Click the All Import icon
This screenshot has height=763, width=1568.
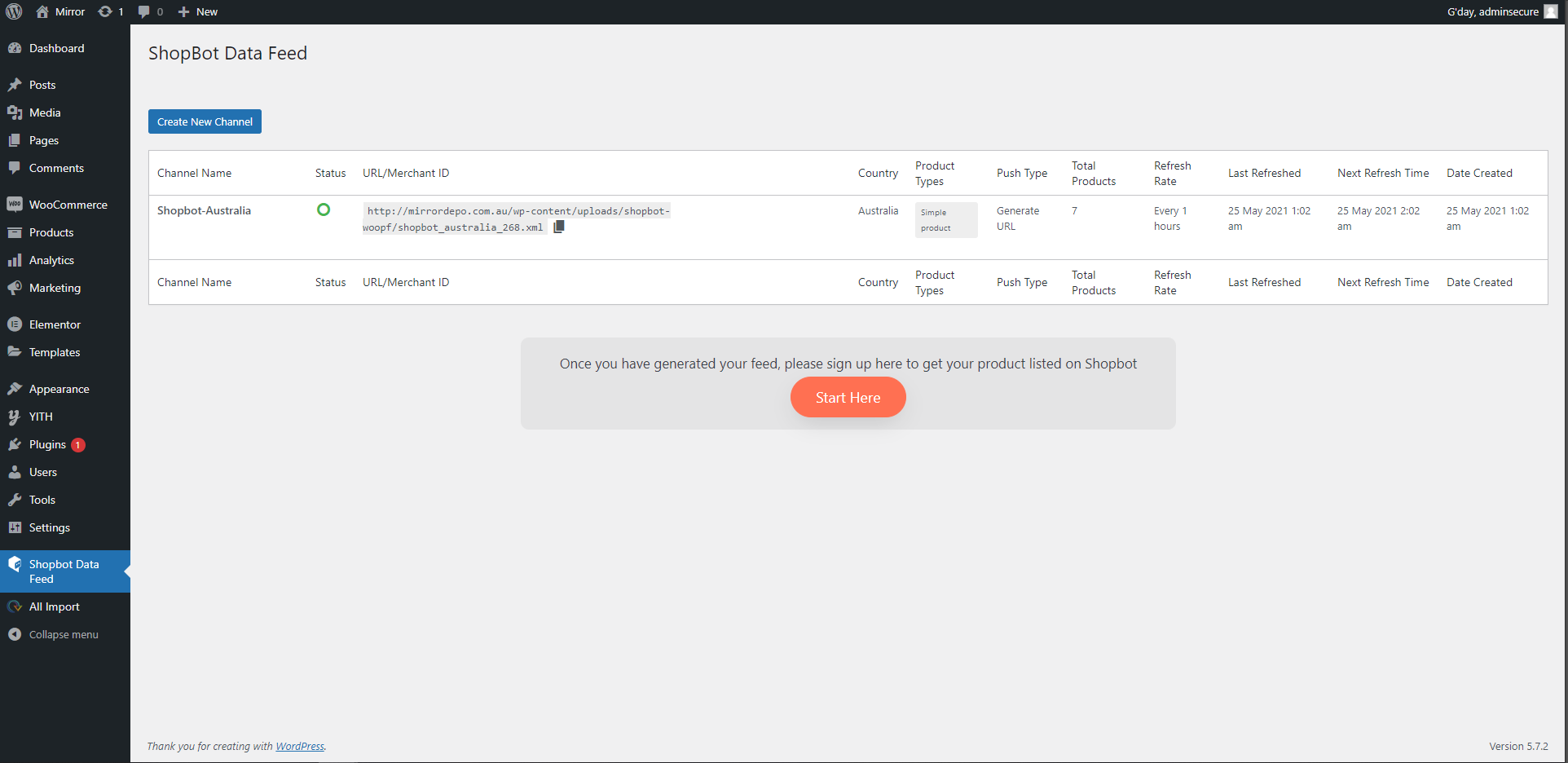15,606
